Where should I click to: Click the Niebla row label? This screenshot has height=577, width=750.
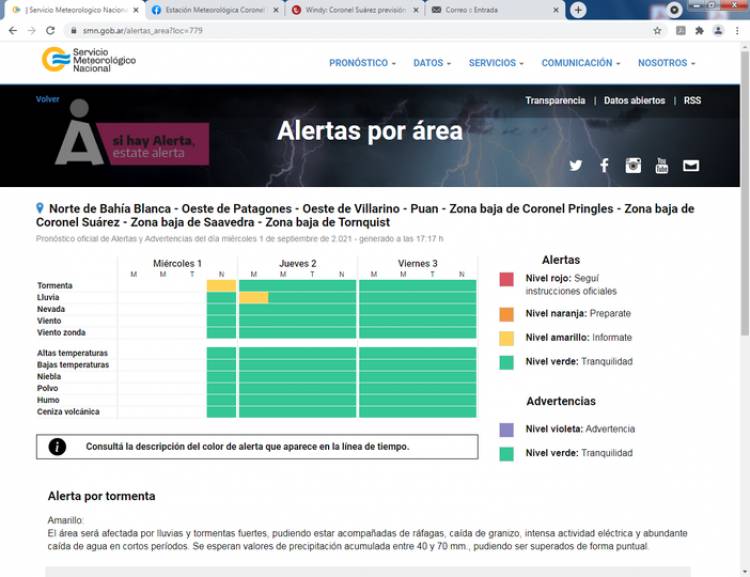(49, 377)
